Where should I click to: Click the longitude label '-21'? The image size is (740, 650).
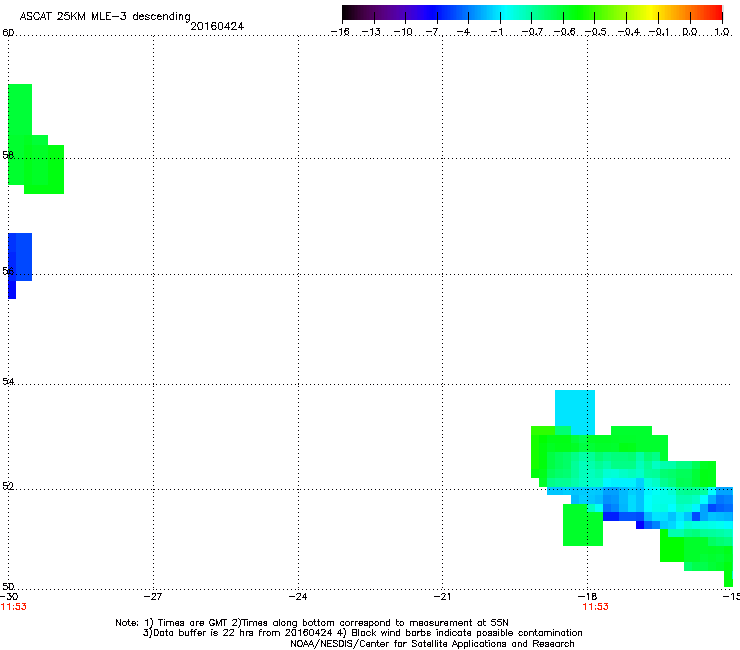tap(442, 597)
